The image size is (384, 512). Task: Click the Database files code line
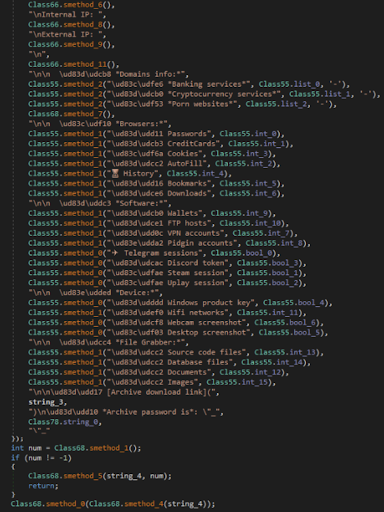(169, 362)
